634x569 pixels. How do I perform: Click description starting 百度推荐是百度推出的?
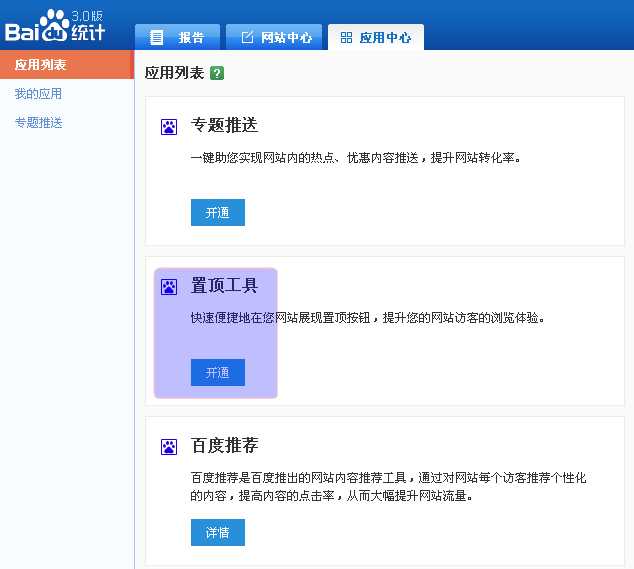[388, 487]
